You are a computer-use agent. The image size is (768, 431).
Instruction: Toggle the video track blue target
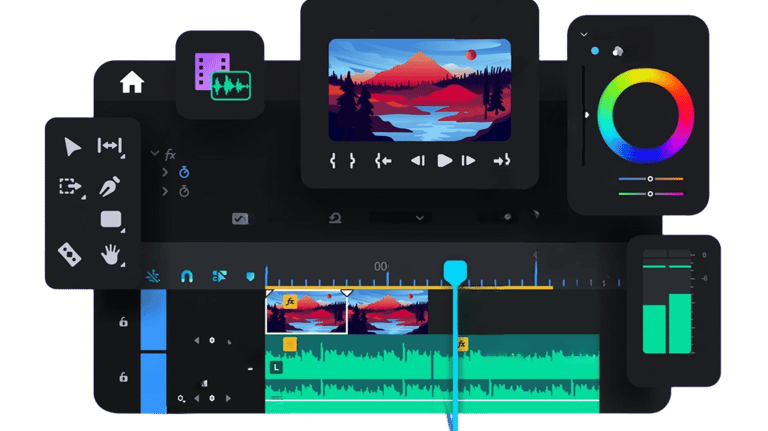pos(153,320)
